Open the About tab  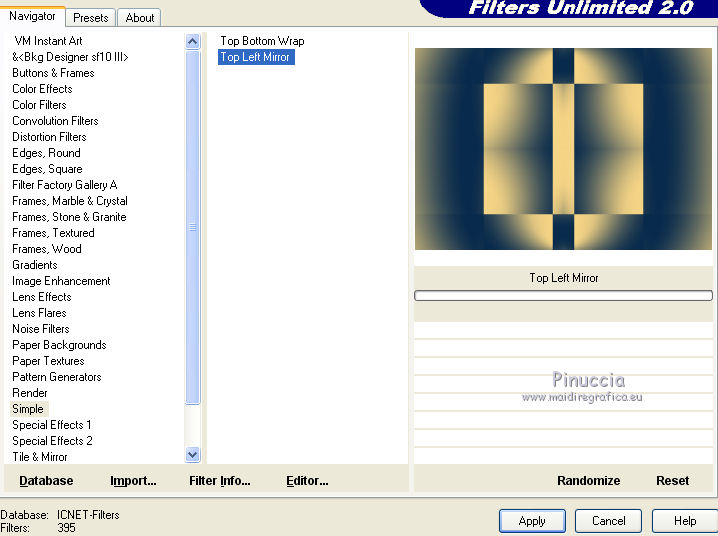tap(140, 18)
